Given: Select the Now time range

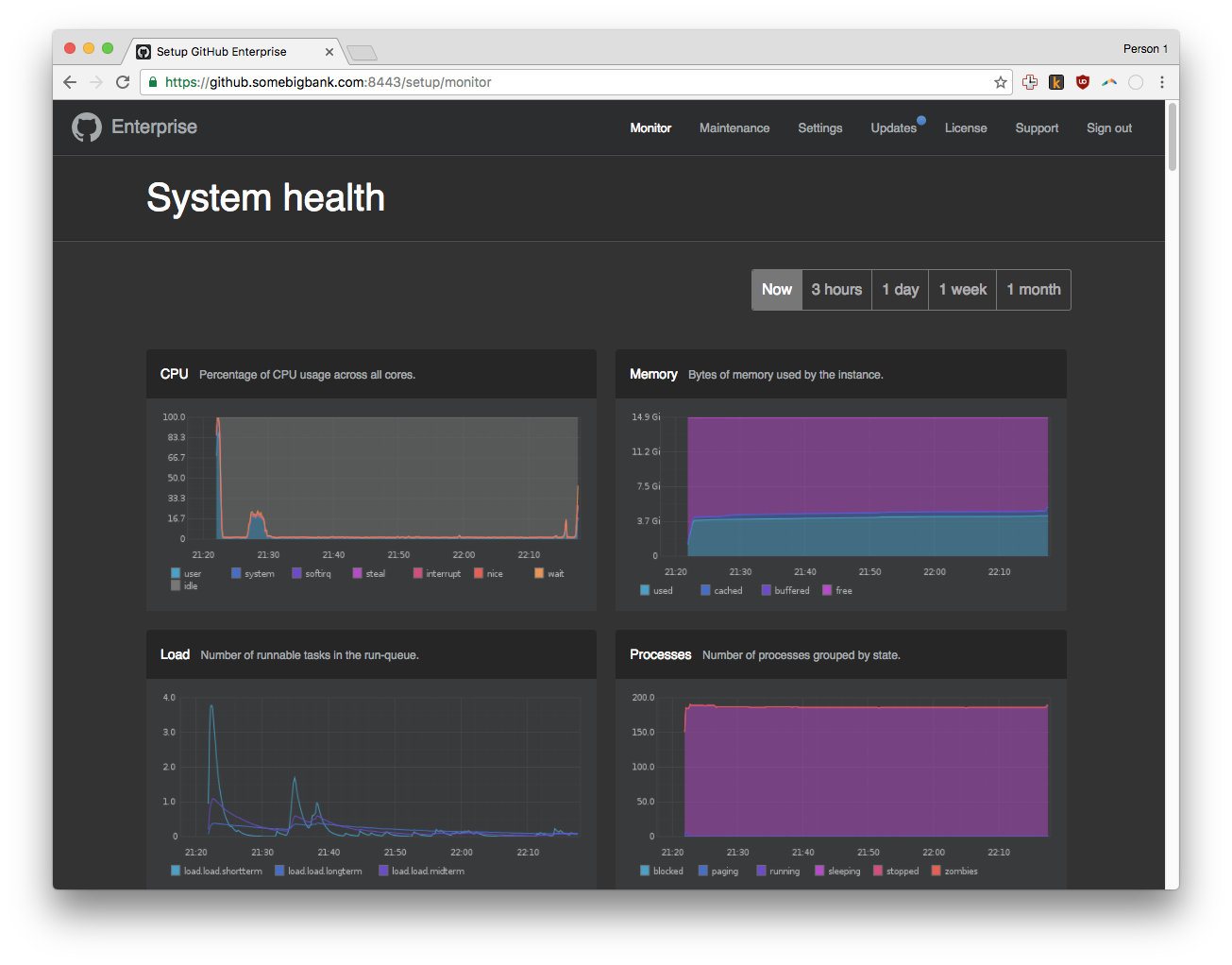Looking at the screenshot, I should (x=777, y=290).
